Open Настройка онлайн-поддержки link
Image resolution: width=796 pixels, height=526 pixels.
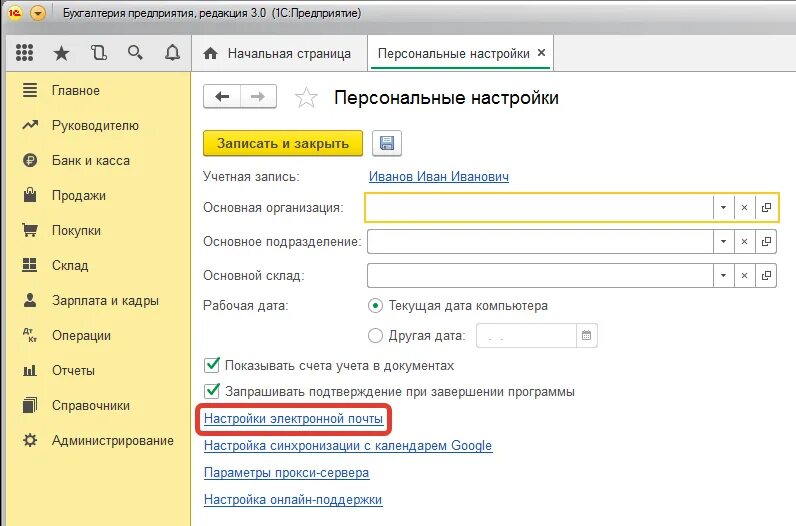(x=293, y=500)
